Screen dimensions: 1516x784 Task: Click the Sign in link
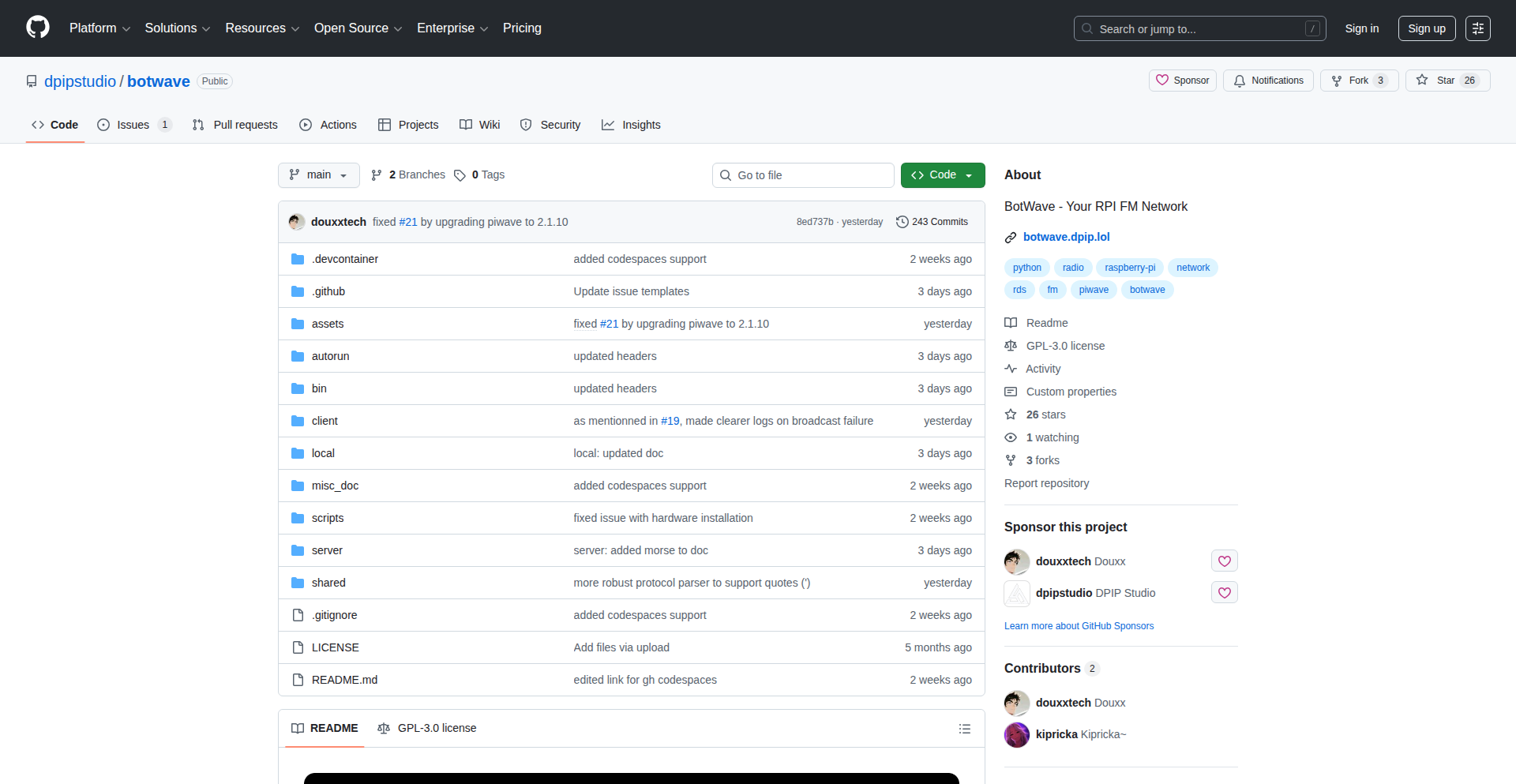(1362, 28)
